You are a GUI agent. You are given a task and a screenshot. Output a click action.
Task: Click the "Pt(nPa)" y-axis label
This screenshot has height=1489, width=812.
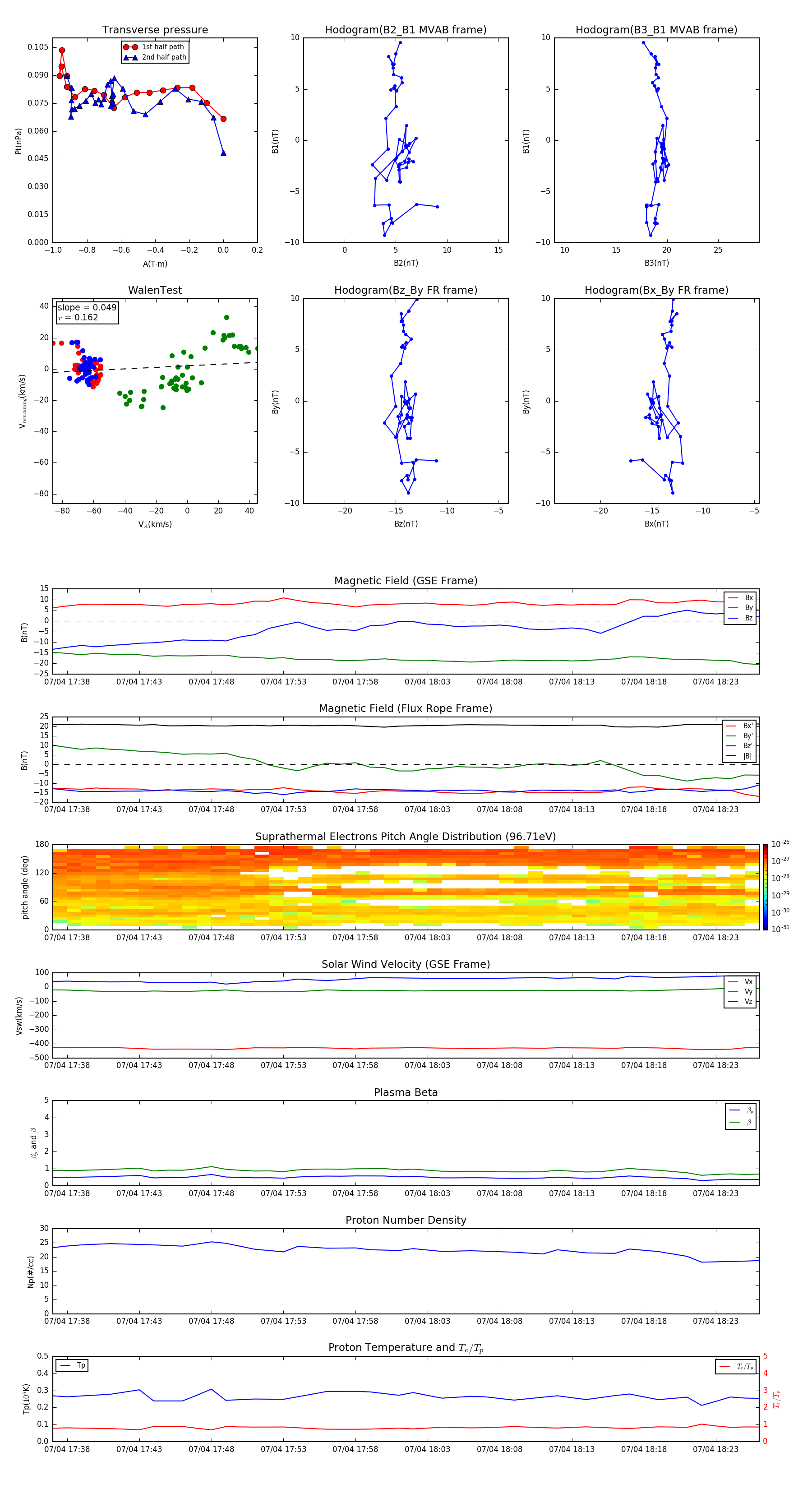[x=18, y=140]
